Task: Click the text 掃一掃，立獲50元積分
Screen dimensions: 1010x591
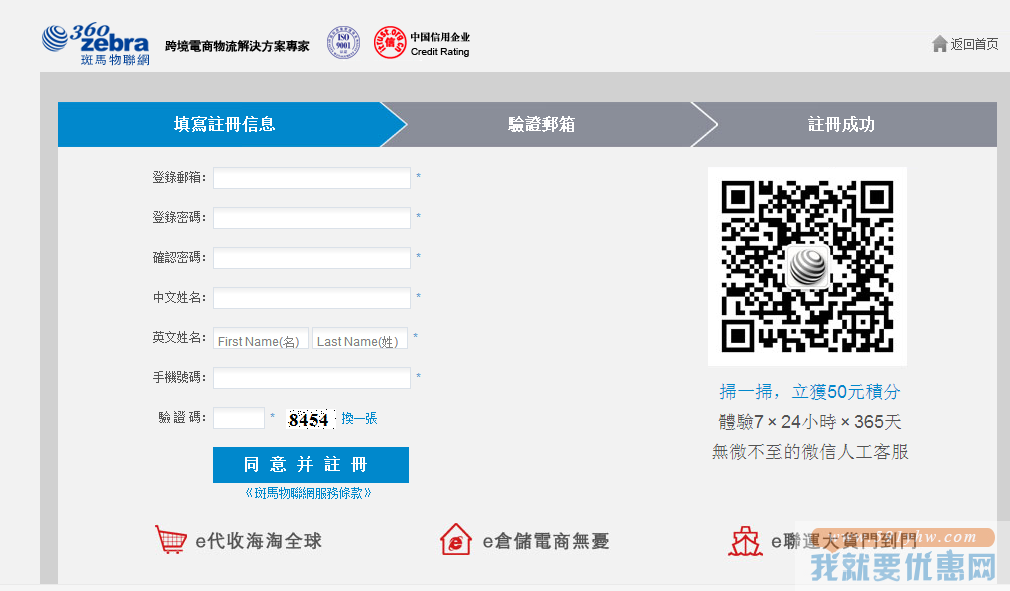Action: 810,391
